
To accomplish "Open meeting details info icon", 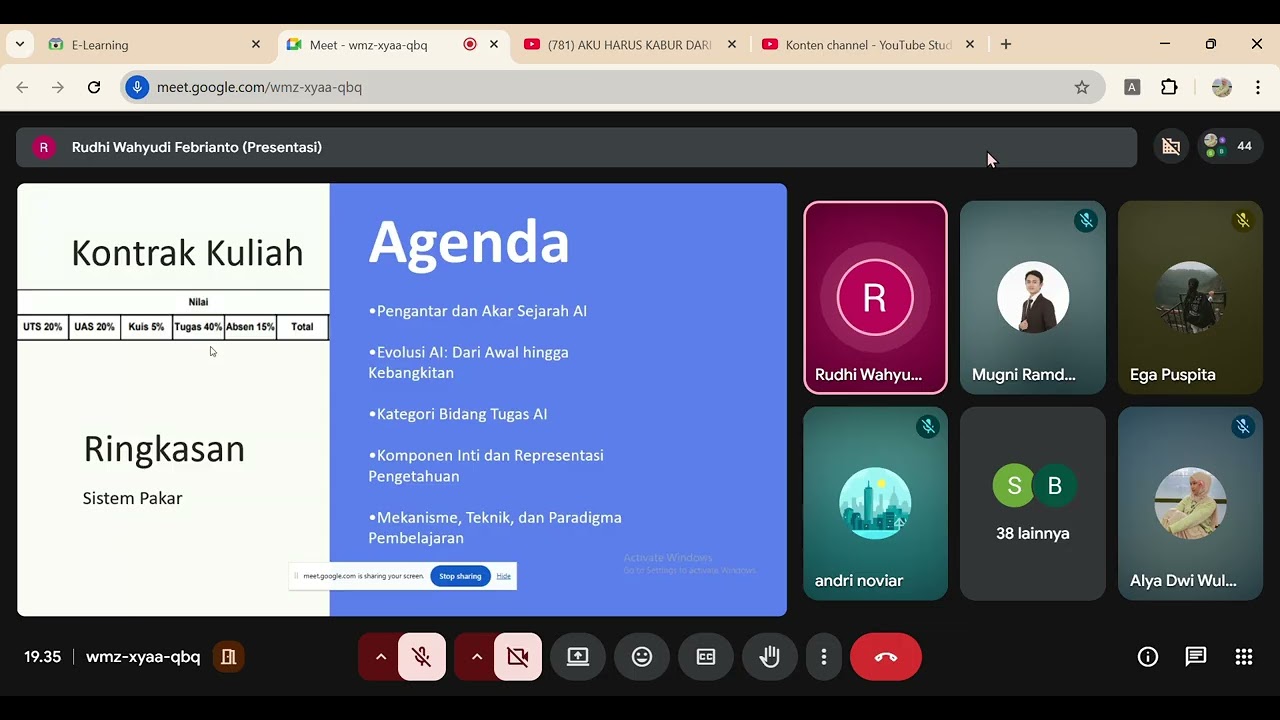I will [x=1148, y=657].
